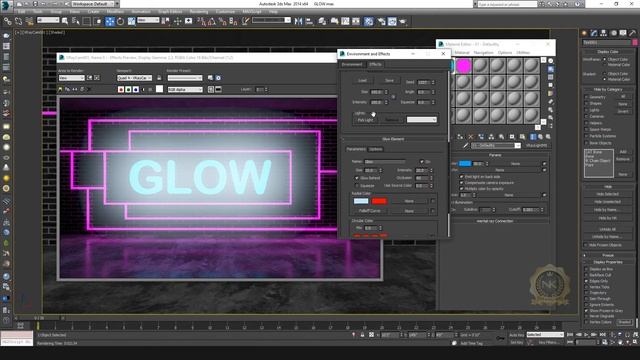
Task: Open the Rendering menu
Action: click(x=199, y=12)
